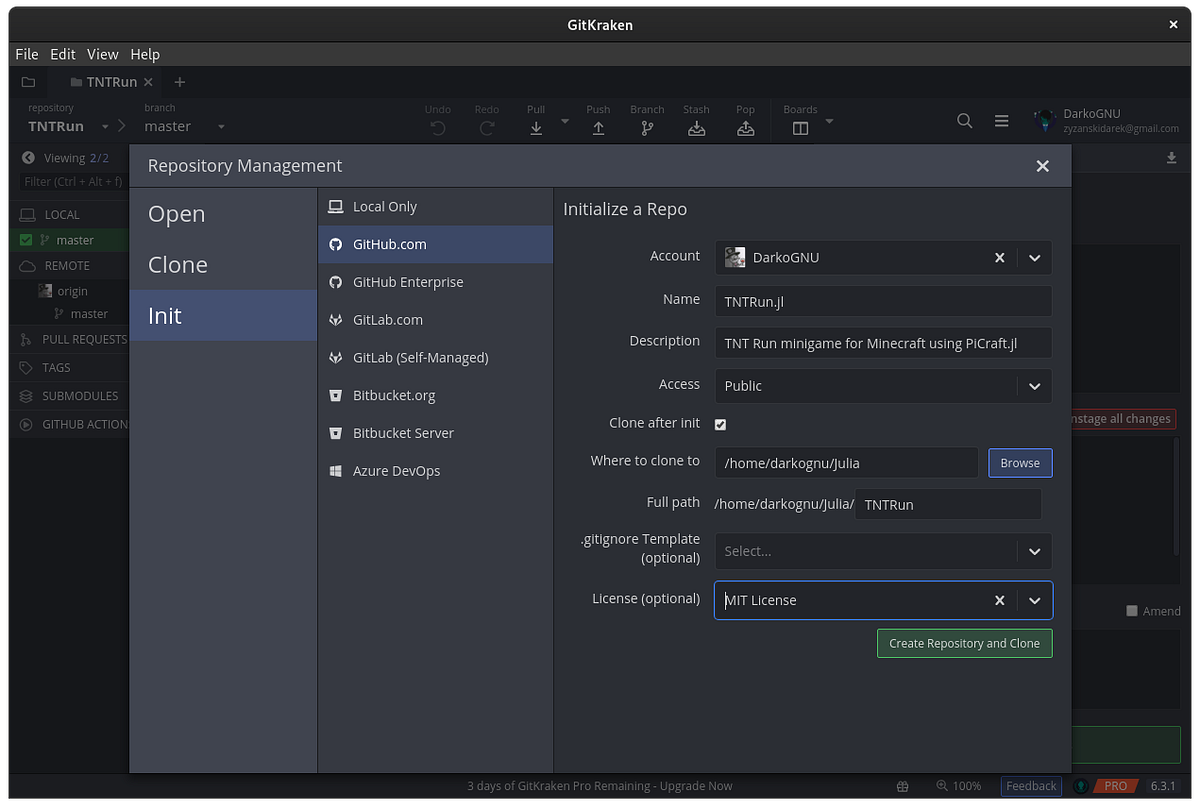Image resolution: width=1200 pixels, height=807 pixels.
Task: Click the Create Repository and Clone button
Action: tap(964, 643)
